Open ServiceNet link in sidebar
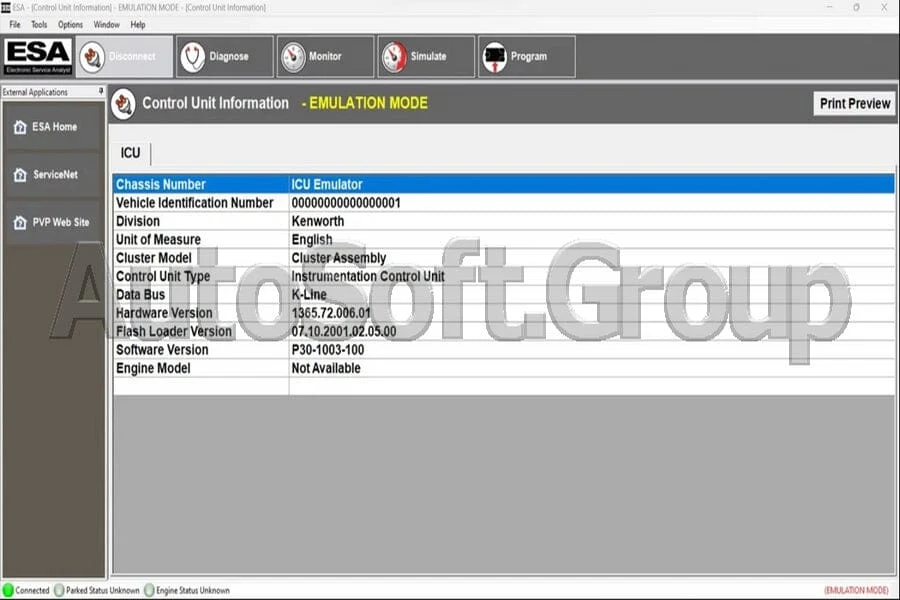The width and height of the screenshot is (900, 600). point(54,175)
